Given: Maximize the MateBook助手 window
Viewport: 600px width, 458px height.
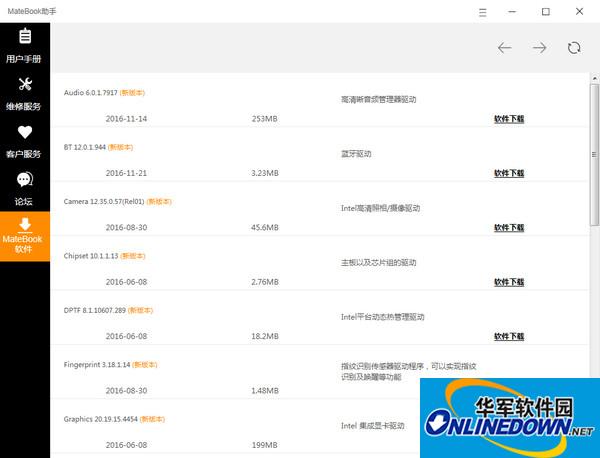Looking at the screenshot, I should 546,12.
